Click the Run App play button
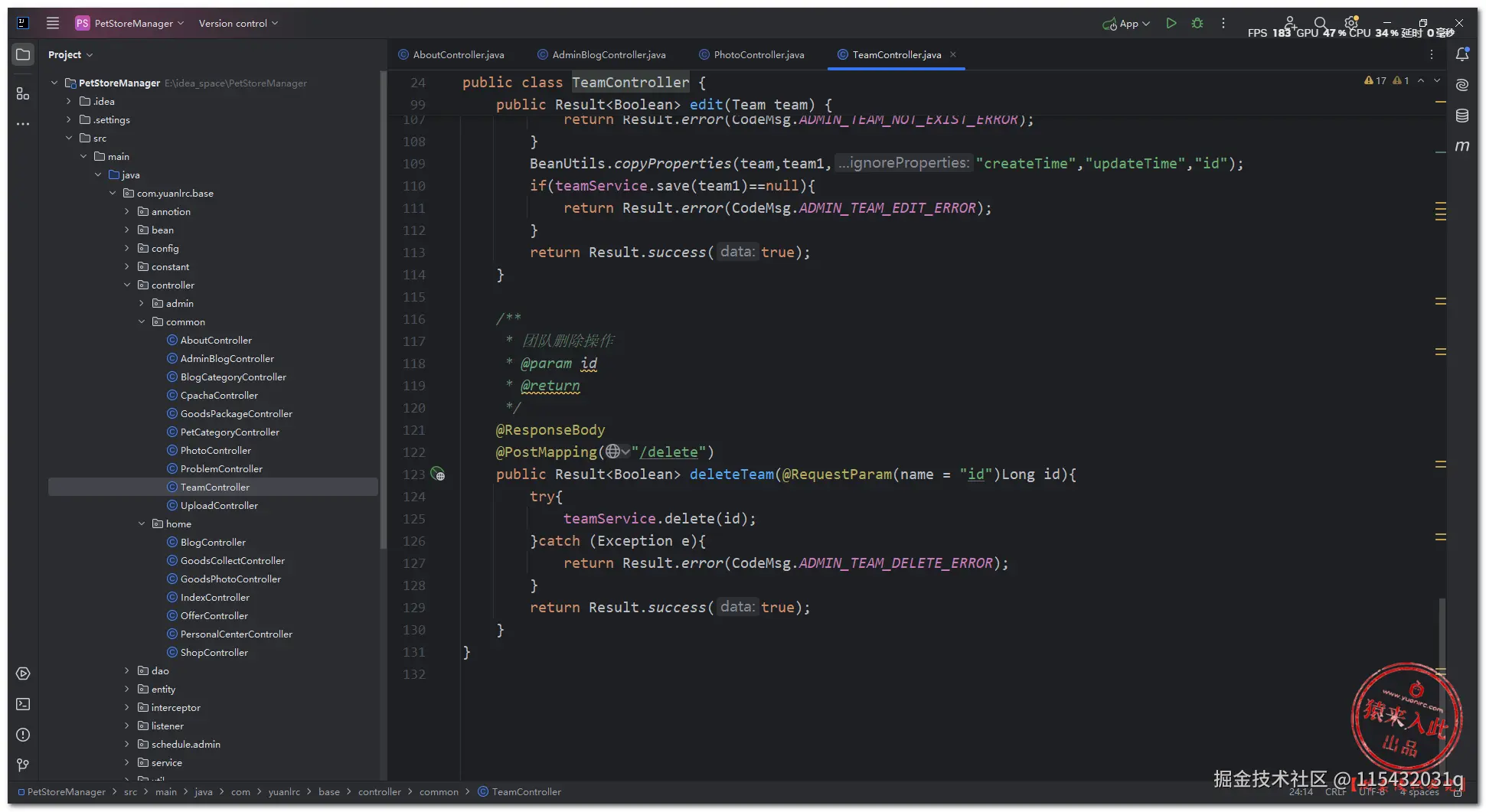The width and height of the screenshot is (1486, 812). click(x=1171, y=23)
